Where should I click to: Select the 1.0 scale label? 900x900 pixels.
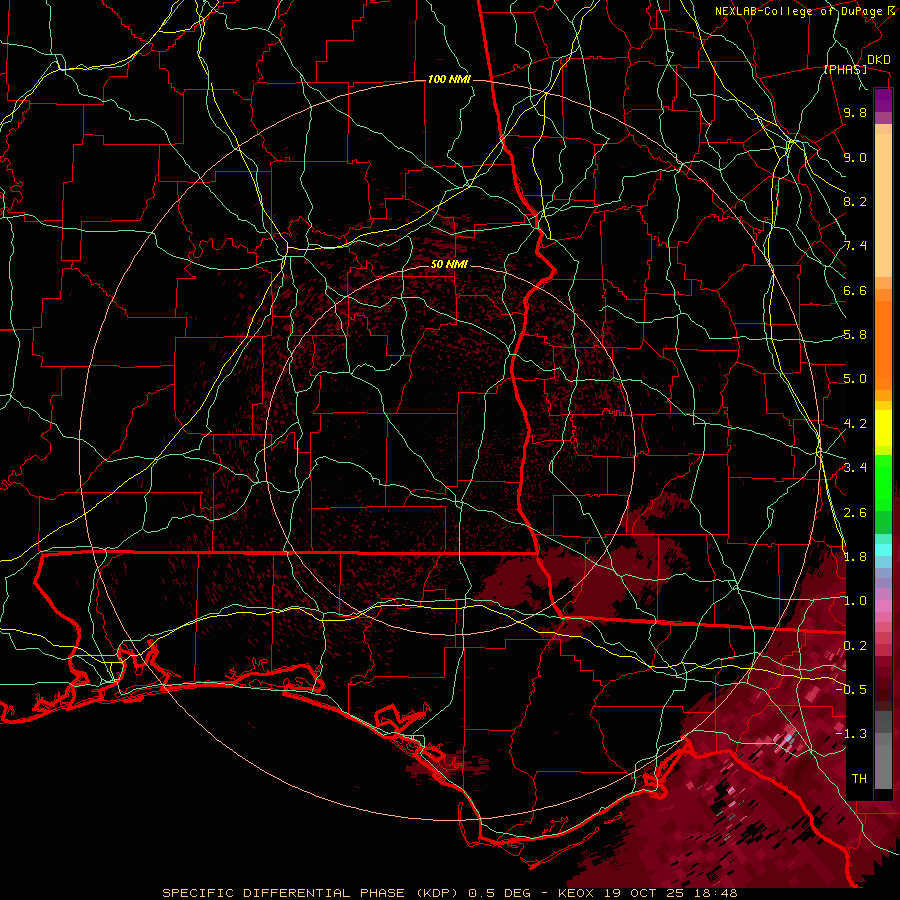tap(855, 601)
